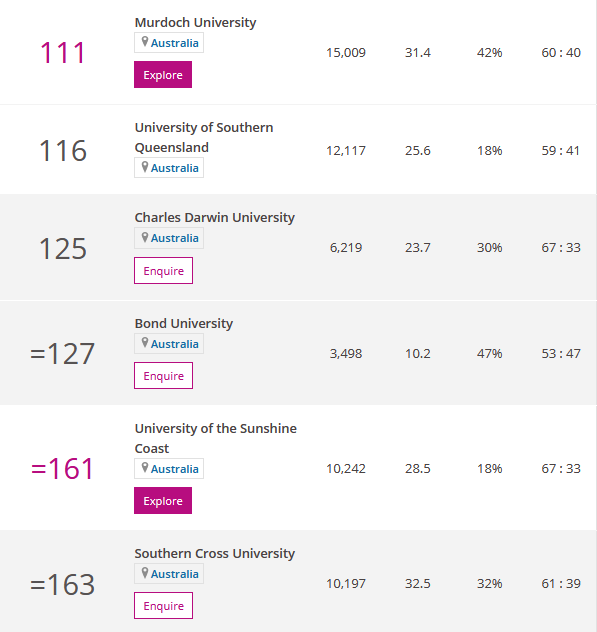The height and width of the screenshot is (632, 597).
Task: Click the rank 111 number
Action: click(63, 53)
